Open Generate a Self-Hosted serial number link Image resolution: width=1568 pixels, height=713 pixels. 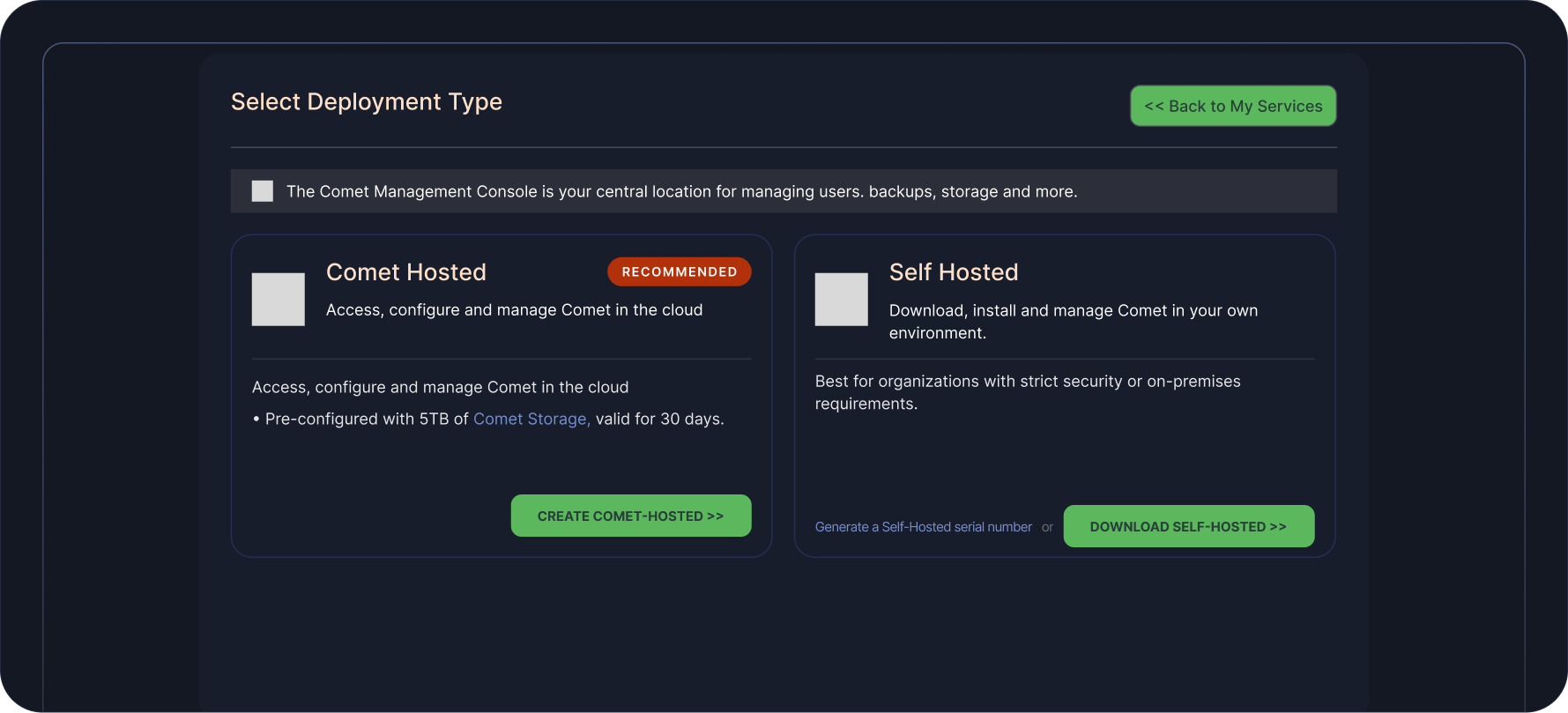[924, 527]
